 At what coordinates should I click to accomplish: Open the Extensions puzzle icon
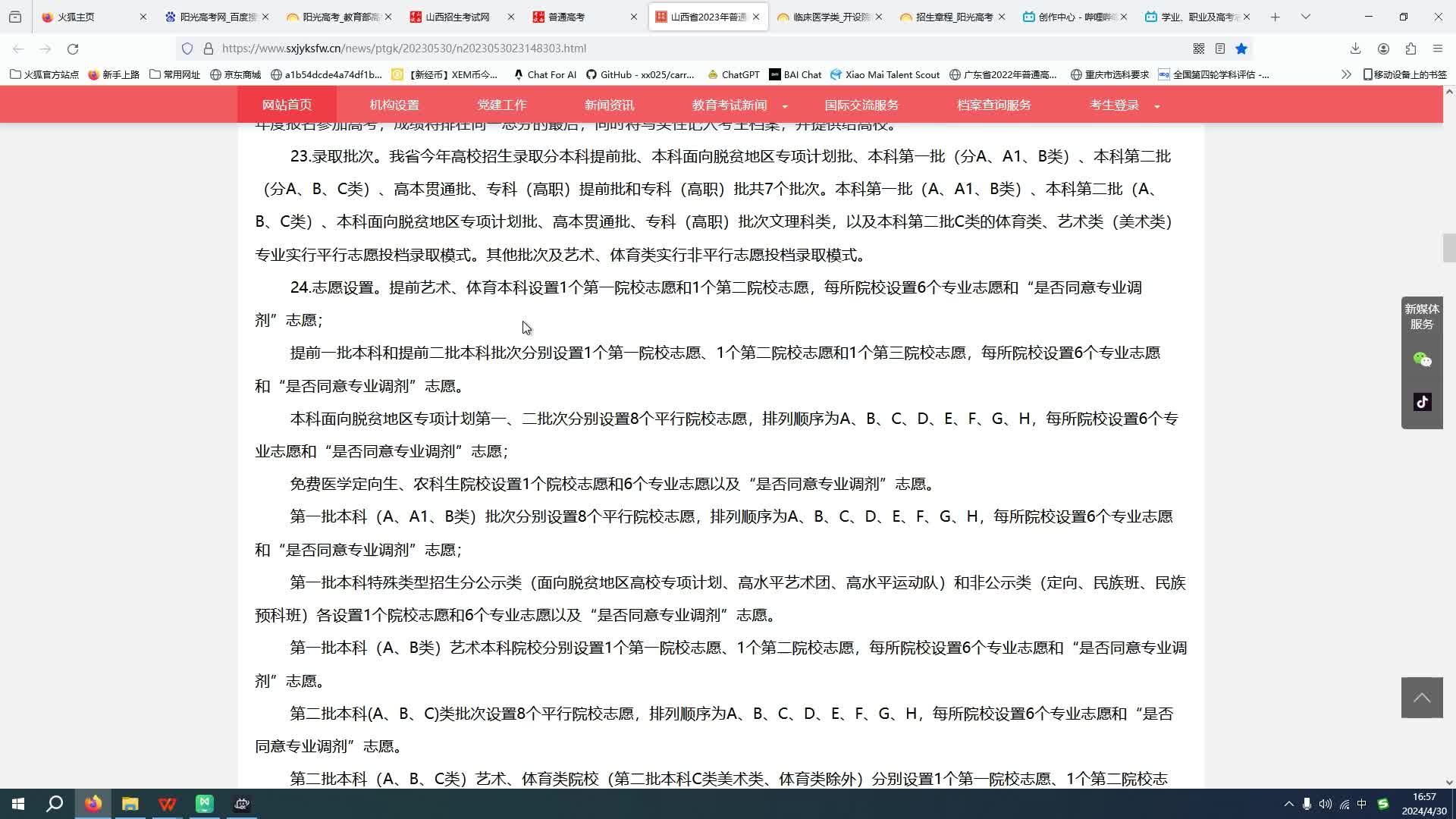[x=1411, y=49]
